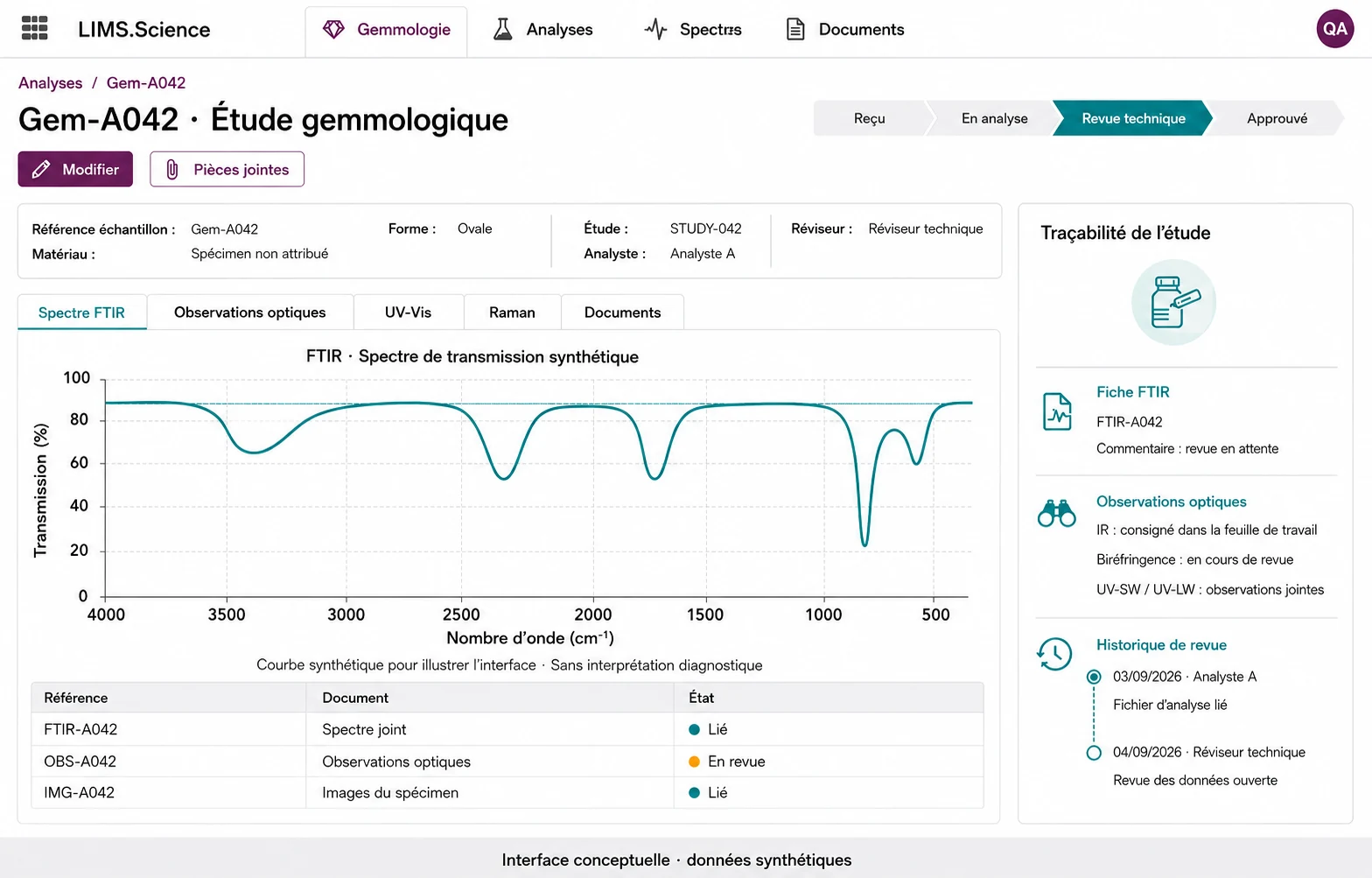The height and width of the screenshot is (878, 1372).
Task: Open the Observations optiques tab
Action: point(250,313)
